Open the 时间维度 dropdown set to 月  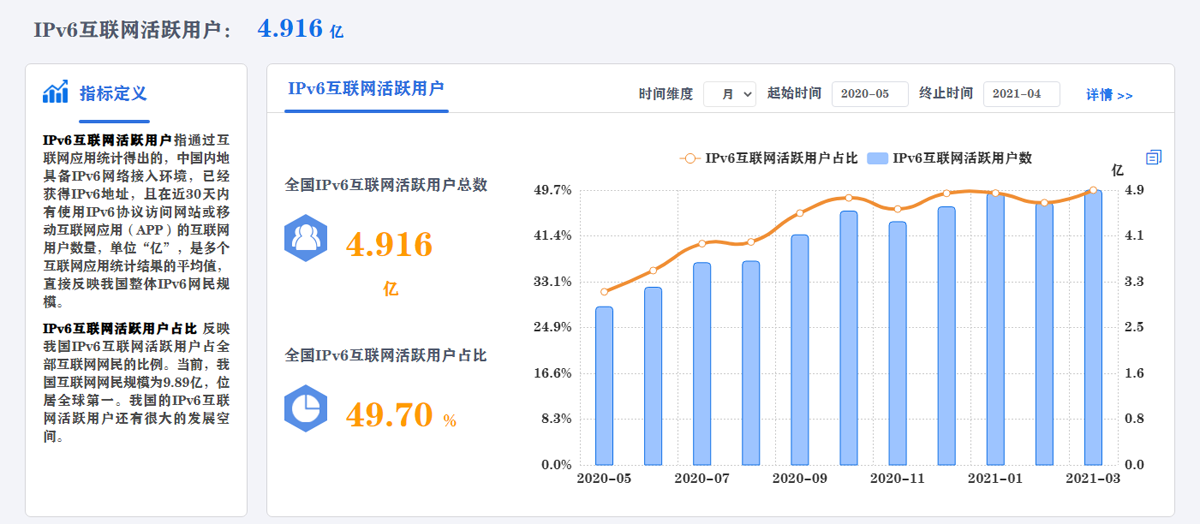[x=729, y=94]
